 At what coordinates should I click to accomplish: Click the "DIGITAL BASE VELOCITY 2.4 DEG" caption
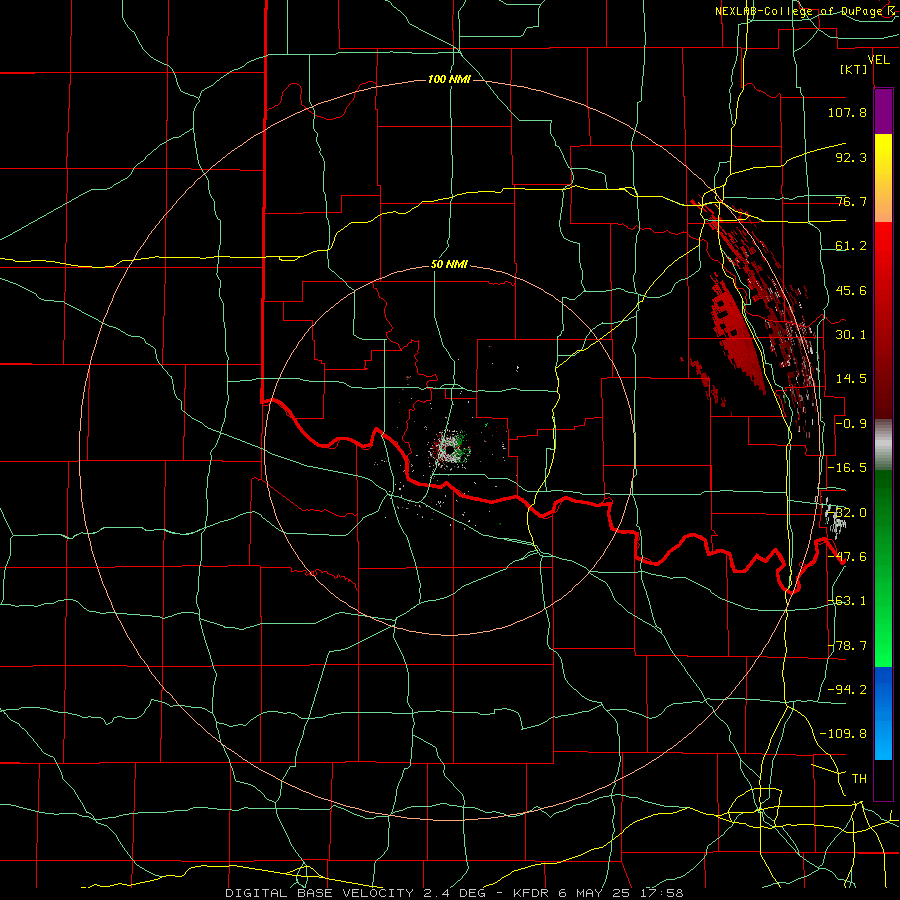(x=355, y=893)
